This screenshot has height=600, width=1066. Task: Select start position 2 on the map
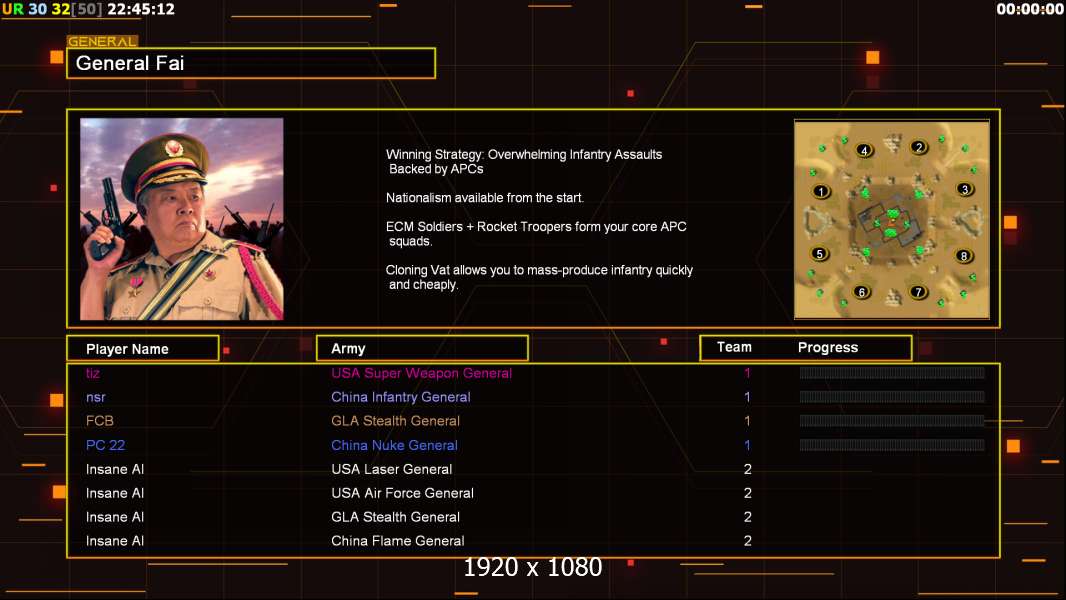click(919, 147)
